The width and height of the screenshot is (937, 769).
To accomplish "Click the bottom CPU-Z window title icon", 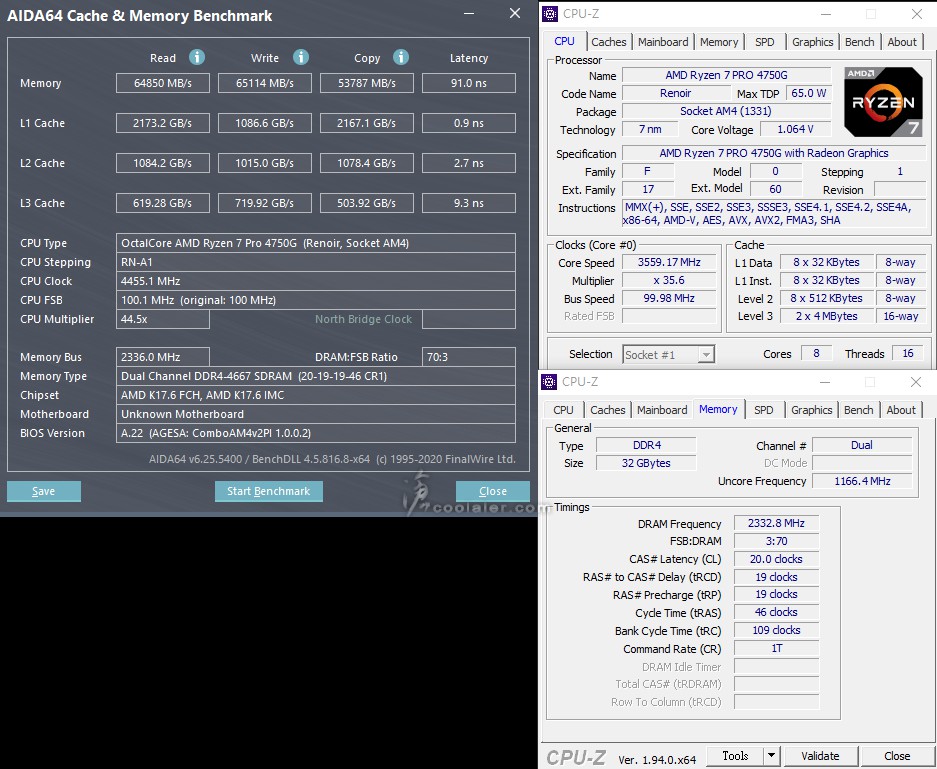I will tap(549, 382).
